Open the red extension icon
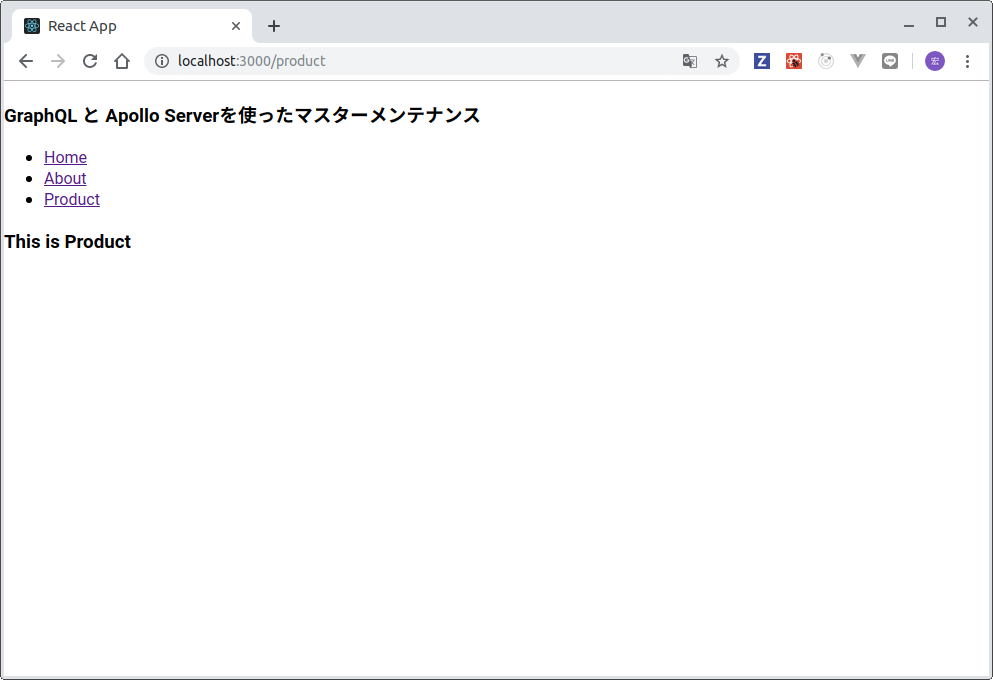 [794, 61]
